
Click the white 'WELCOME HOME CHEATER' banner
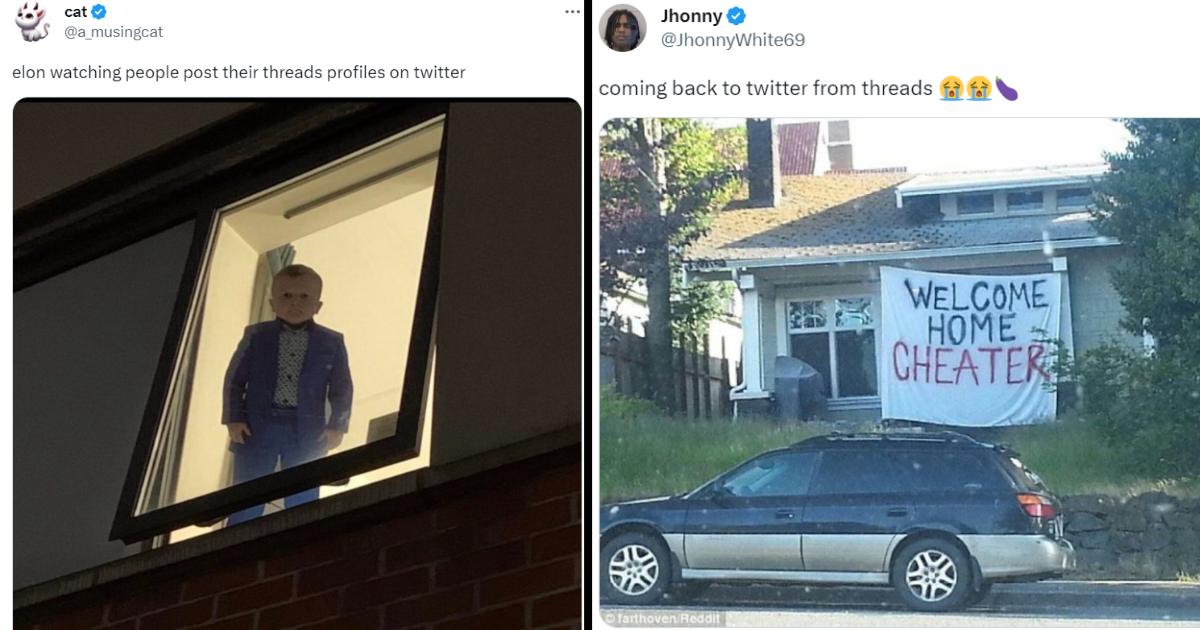970,345
